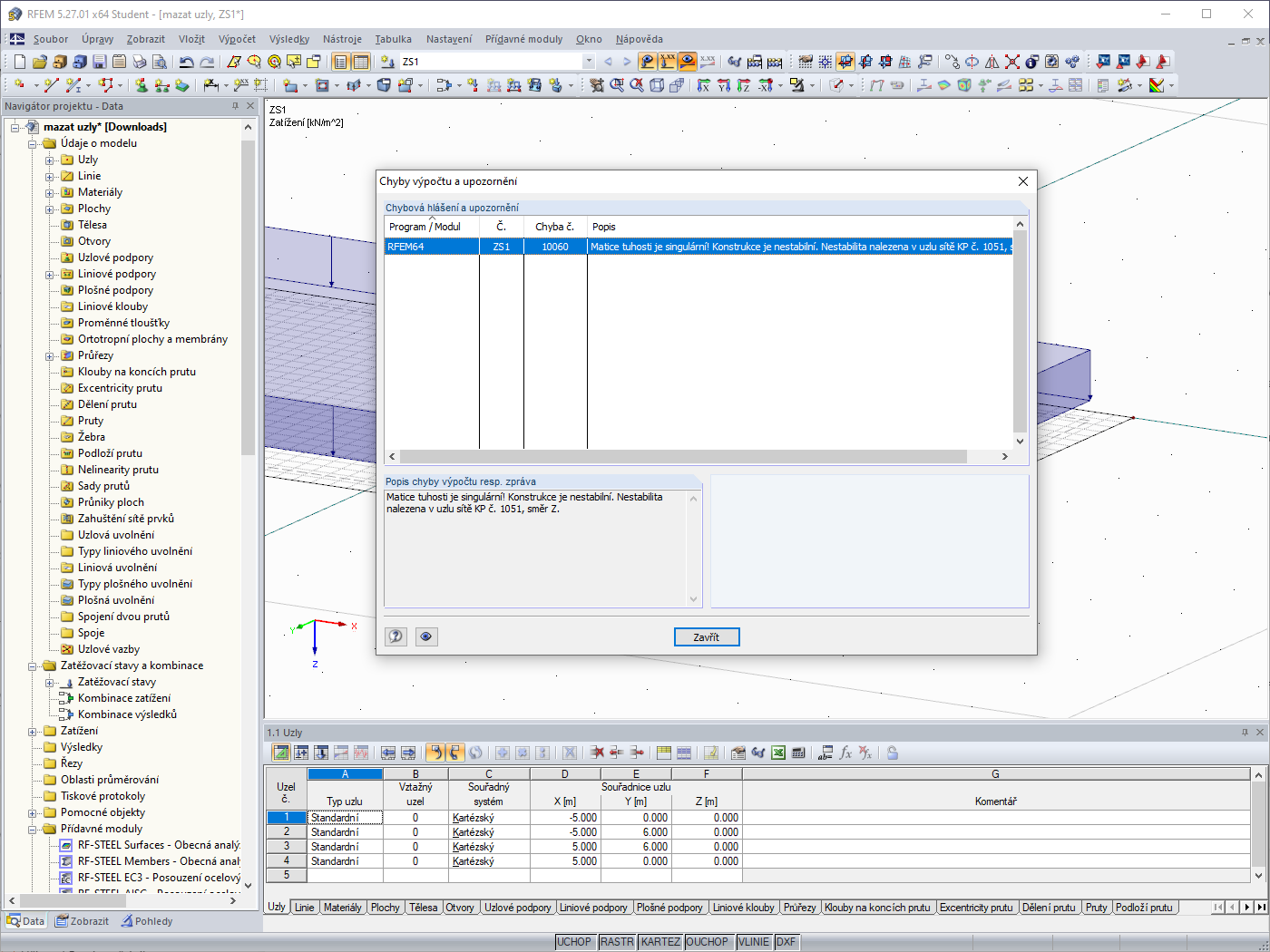Viewport: 1270px width, 952px height.
Task: Collapse the Přídavné moduly tree folder
Action: [x=34, y=830]
